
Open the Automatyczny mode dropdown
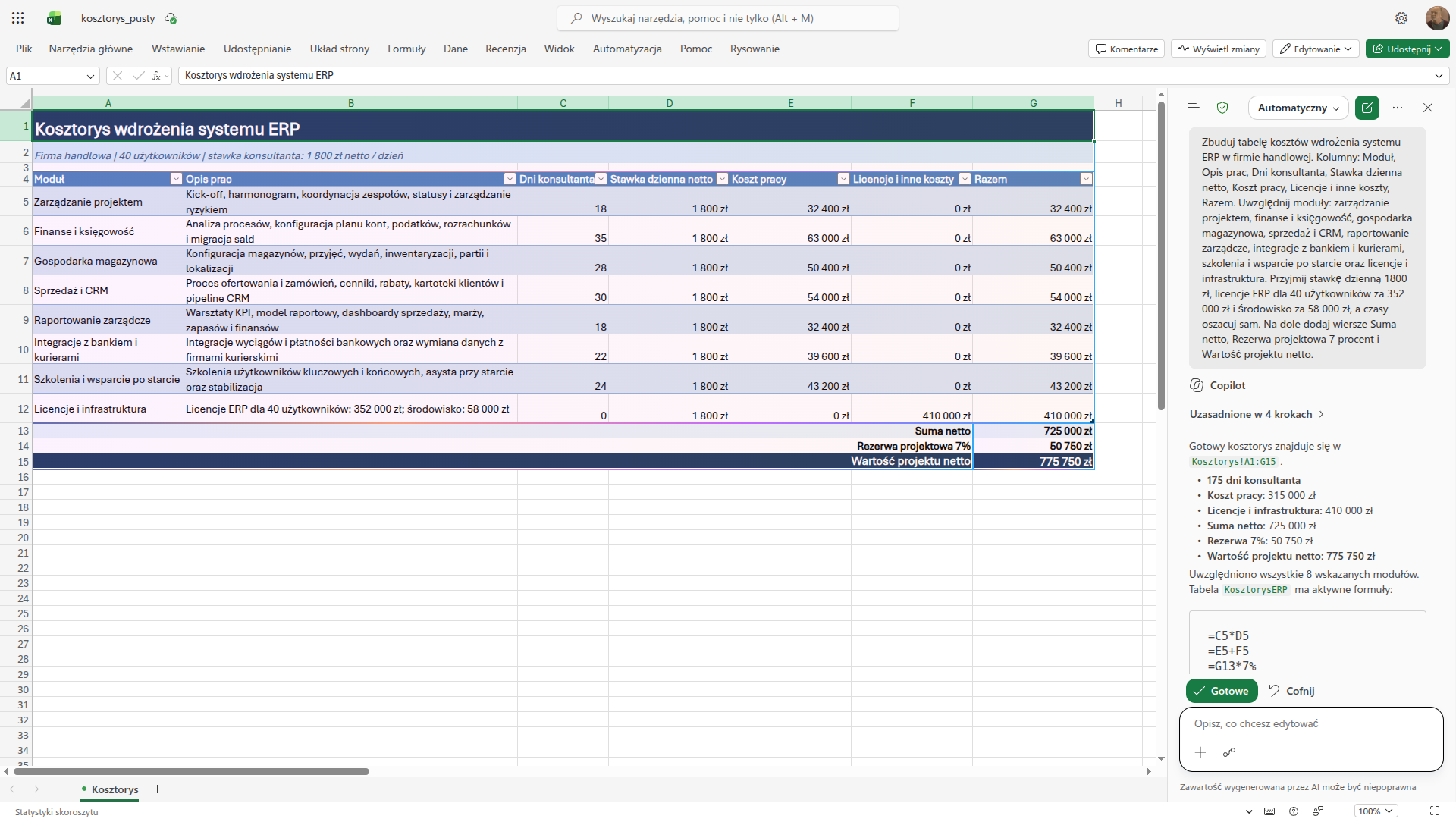[x=1298, y=108]
